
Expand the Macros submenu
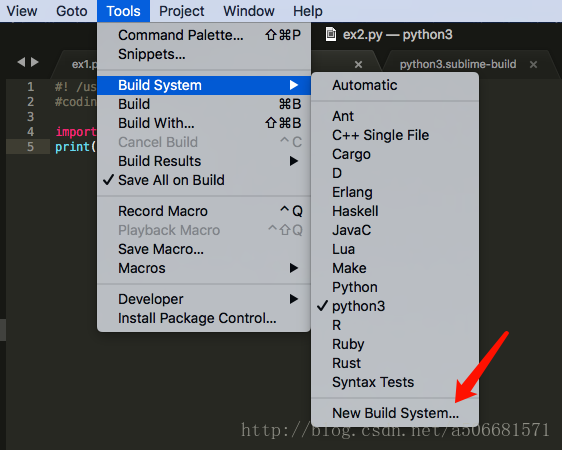pyautogui.click(x=204, y=268)
